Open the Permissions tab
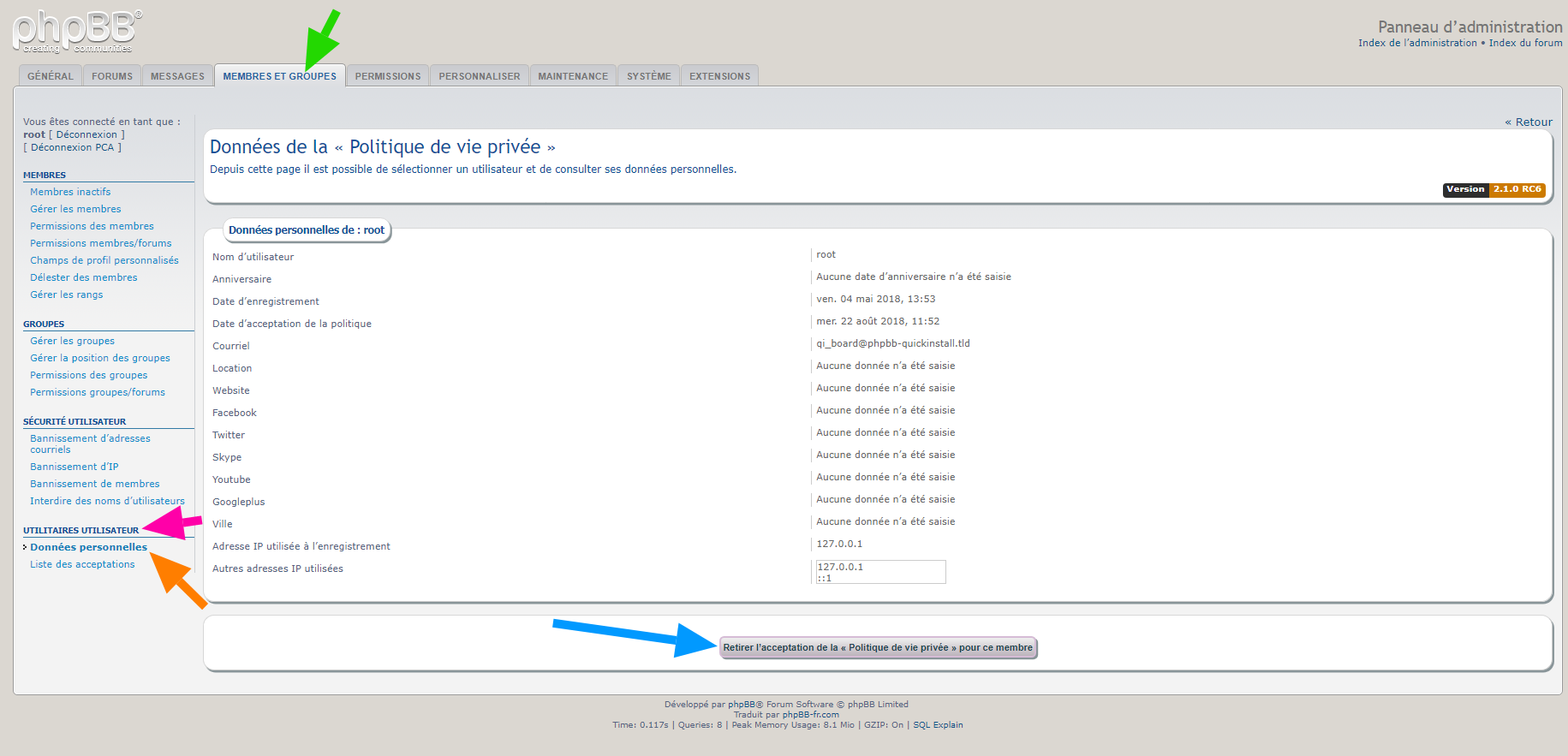 388,76
